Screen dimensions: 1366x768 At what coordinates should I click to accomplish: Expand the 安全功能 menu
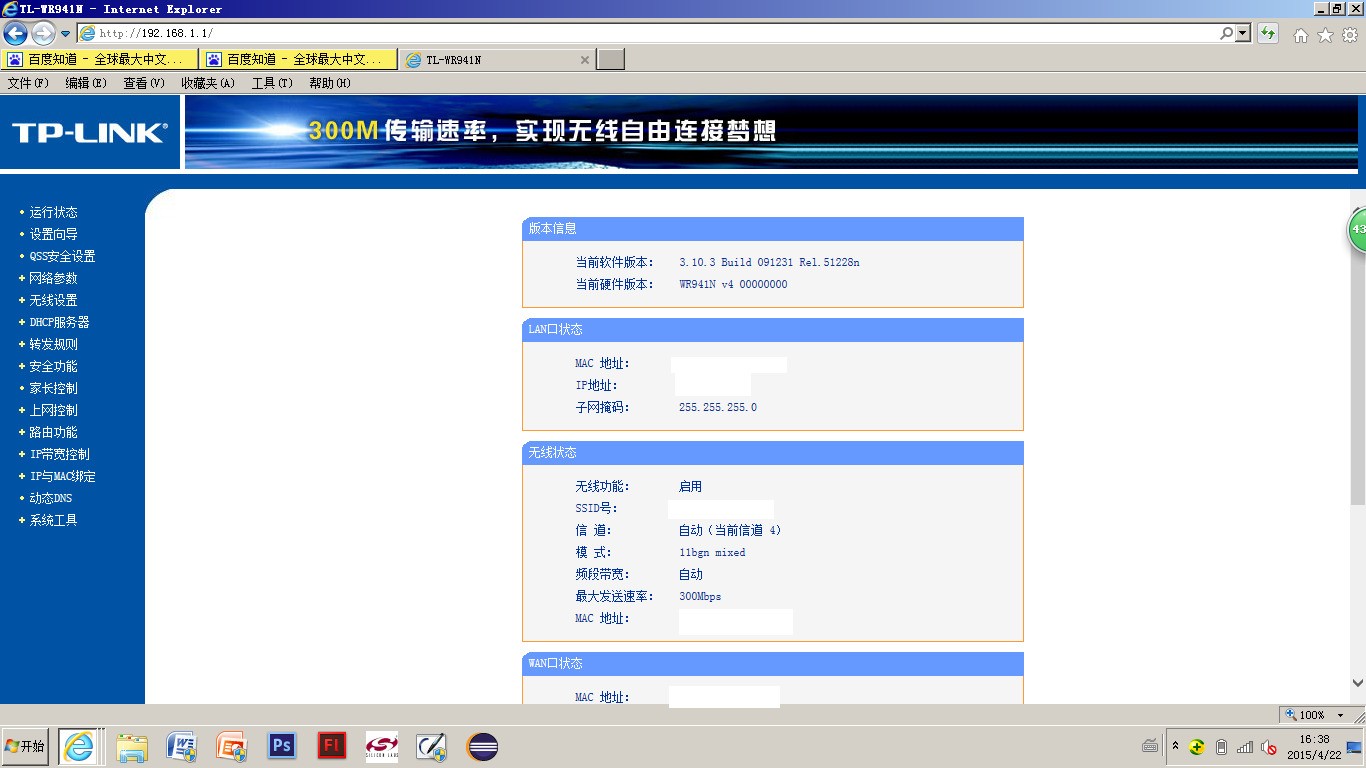(x=53, y=366)
